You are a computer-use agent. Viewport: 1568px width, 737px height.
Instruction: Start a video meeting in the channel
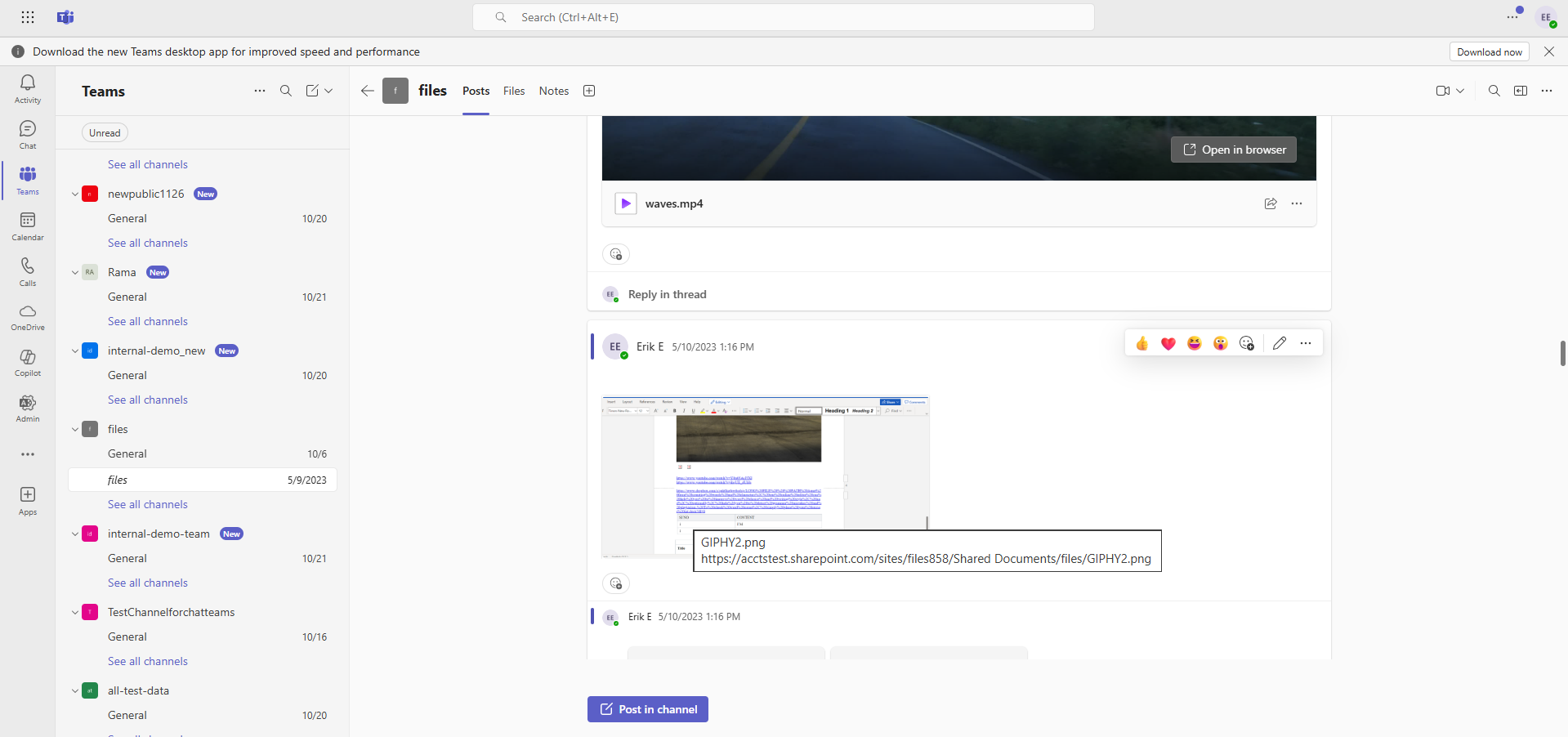tap(1444, 91)
